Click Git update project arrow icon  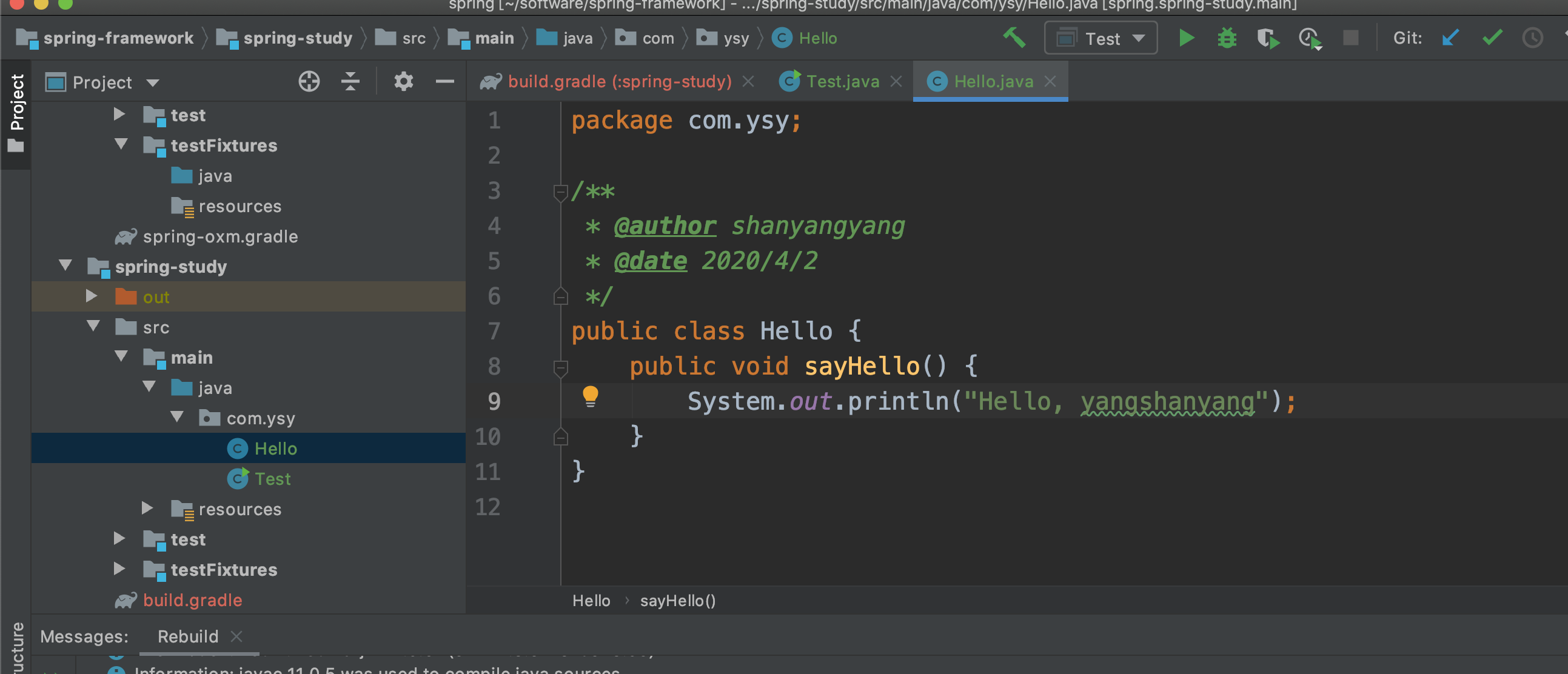(x=1450, y=38)
